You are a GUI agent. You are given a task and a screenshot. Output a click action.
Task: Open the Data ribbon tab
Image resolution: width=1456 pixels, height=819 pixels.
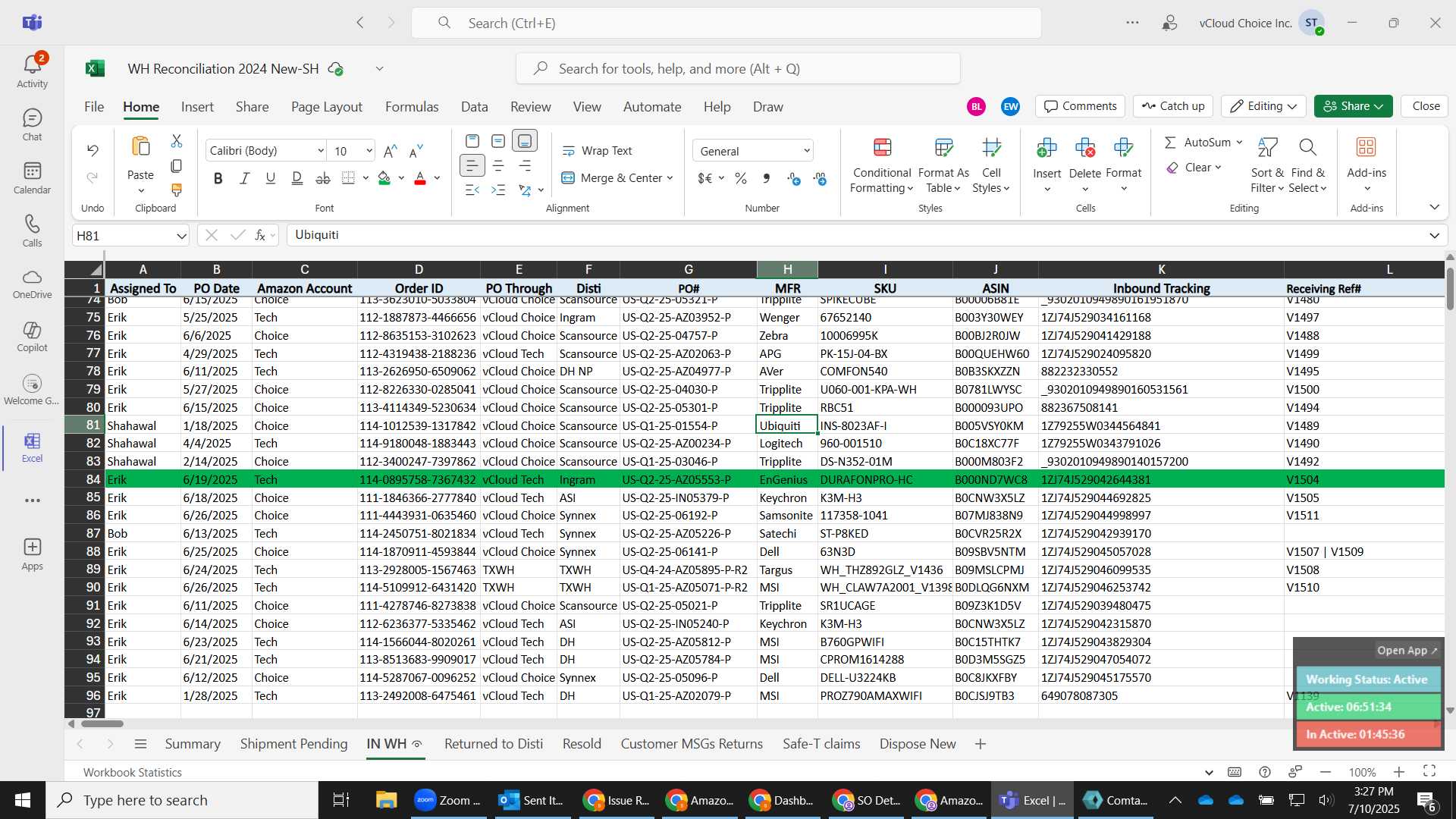[x=475, y=107]
